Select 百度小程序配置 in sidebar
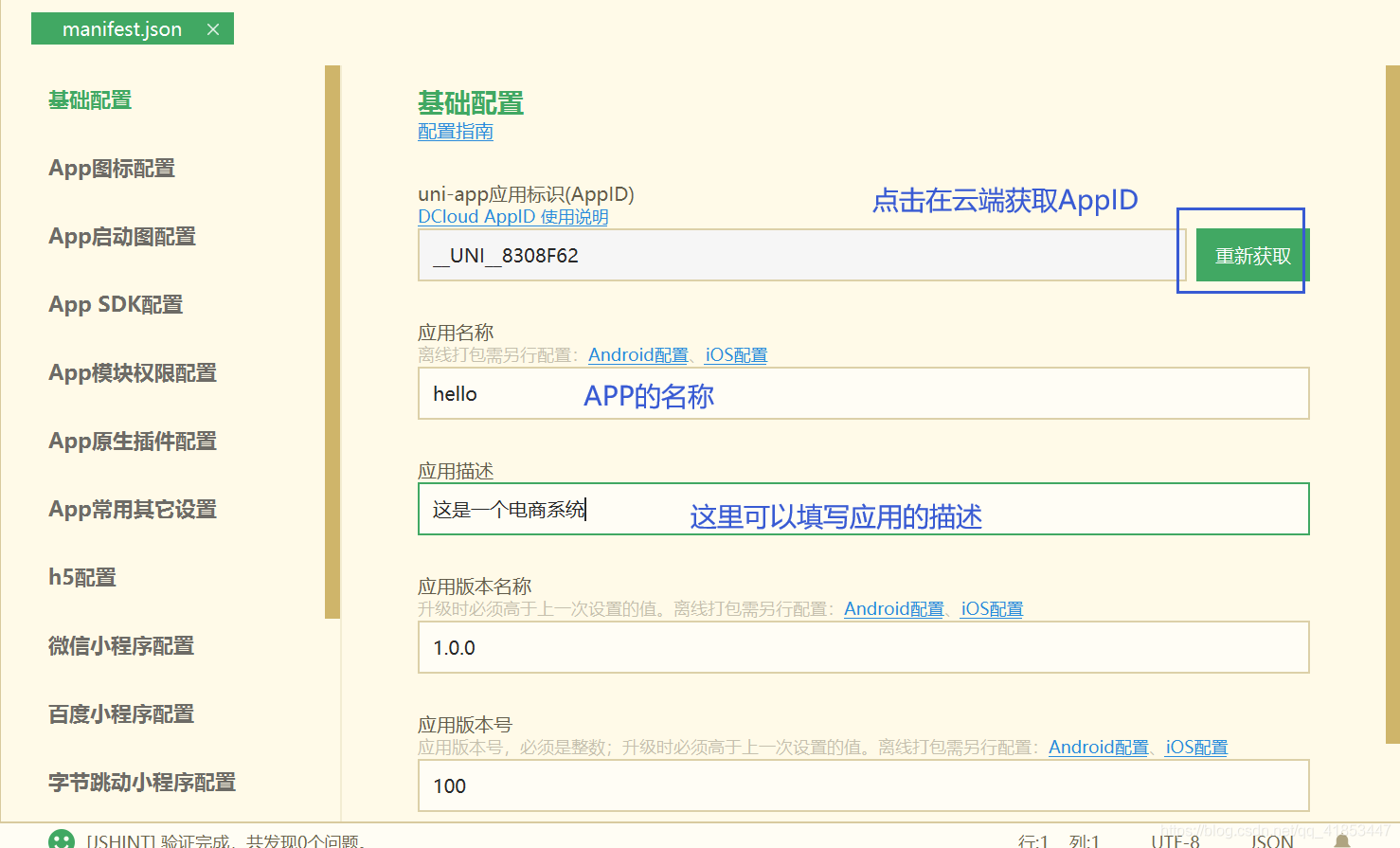Image resolution: width=1400 pixels, height=848 pixels. [x=121, y=714]
